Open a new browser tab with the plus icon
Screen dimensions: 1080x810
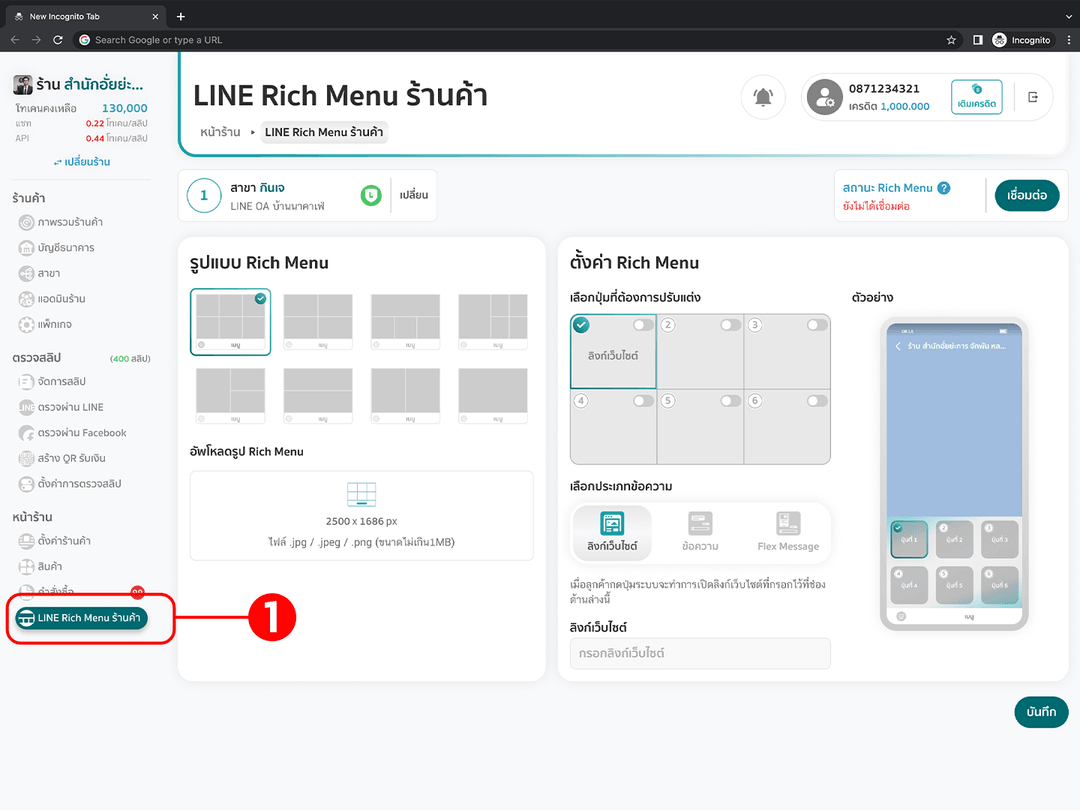[180, 17]
